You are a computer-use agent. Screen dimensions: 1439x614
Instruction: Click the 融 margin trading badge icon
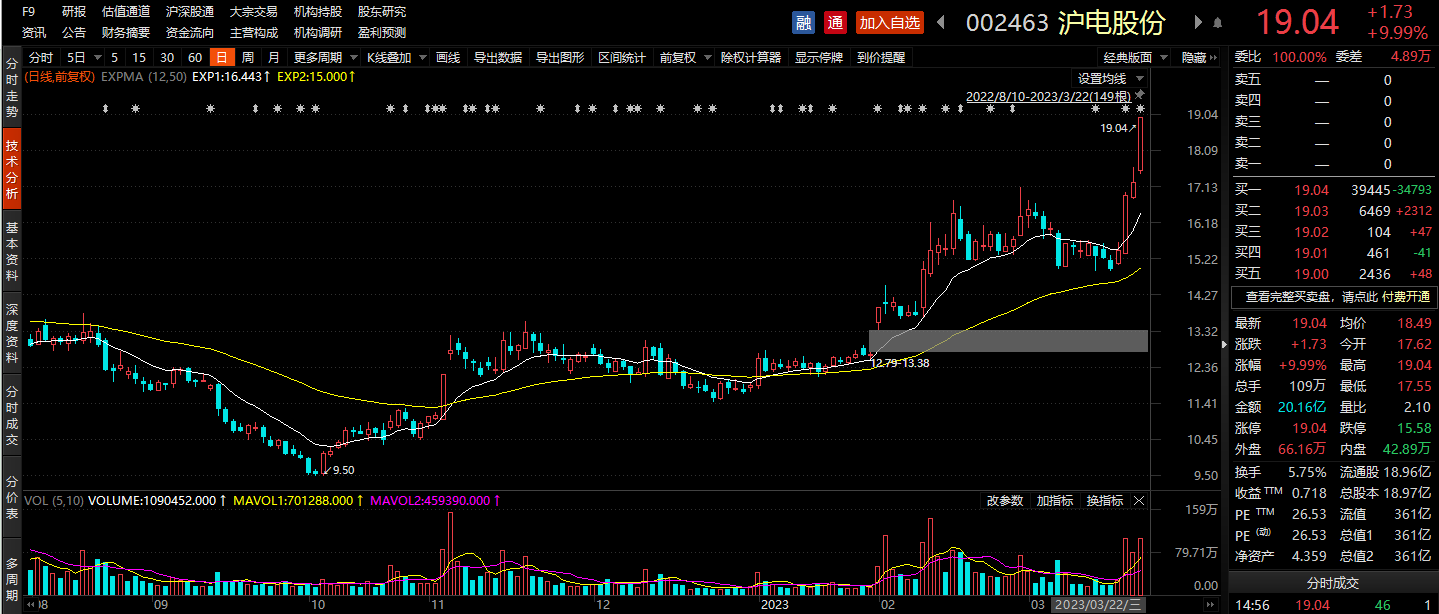pos(803,22)
